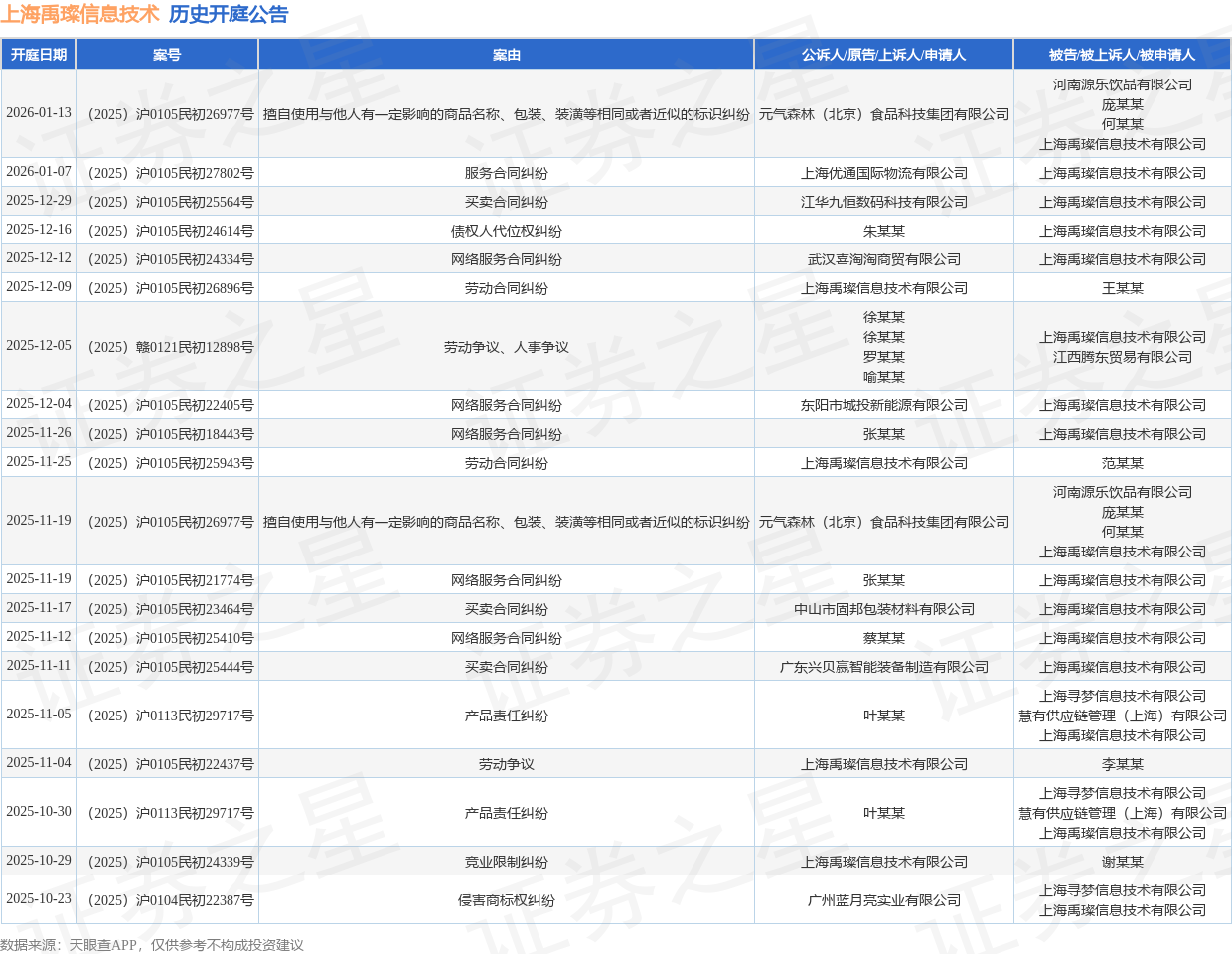
Task: Click the date 2026-01-13
Action: (x=39, y=113)
